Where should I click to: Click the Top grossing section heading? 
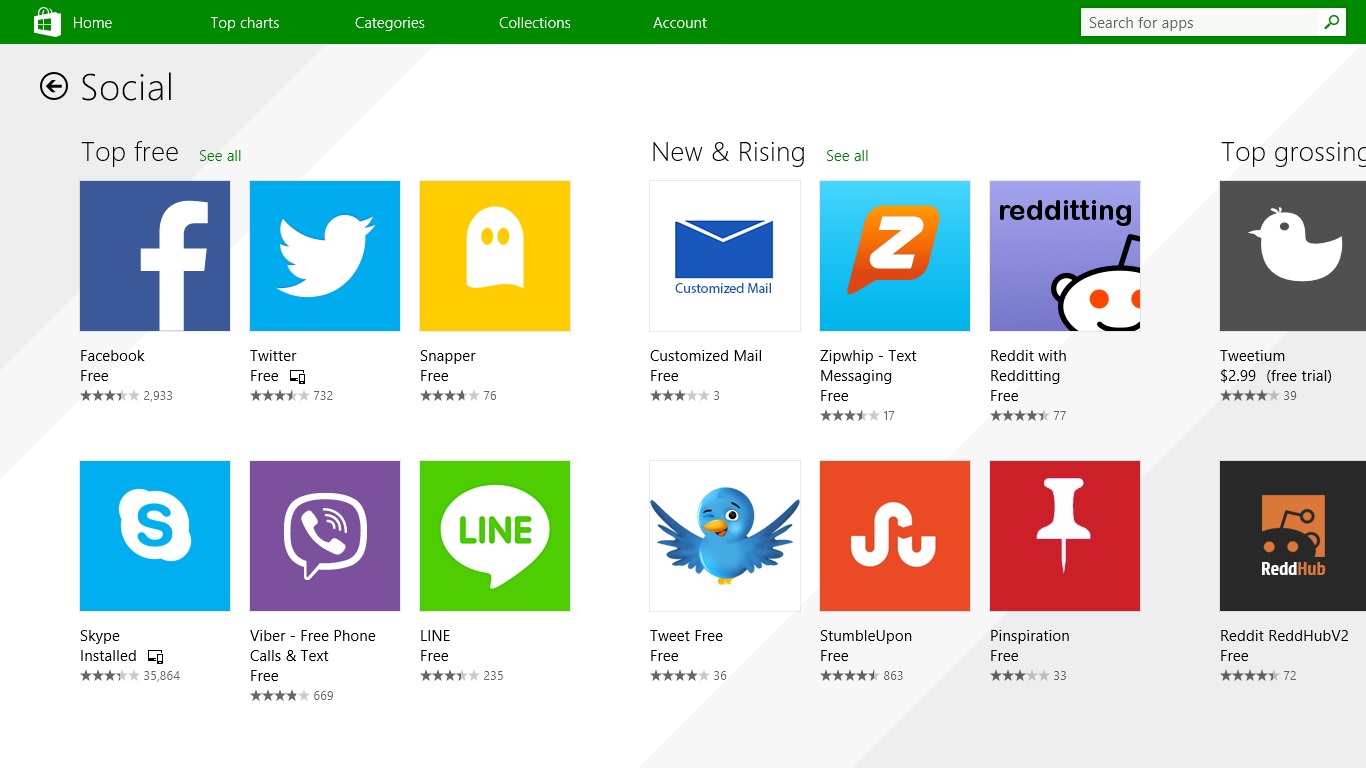1293,152
